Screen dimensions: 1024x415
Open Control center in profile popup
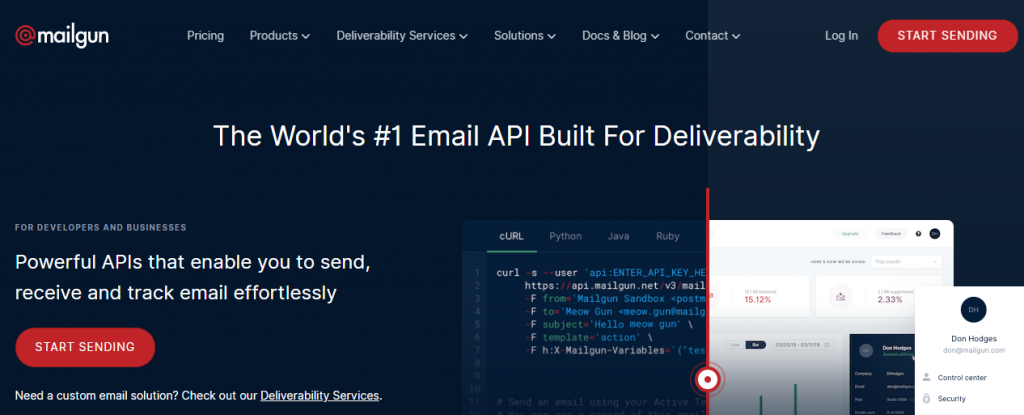962,378
